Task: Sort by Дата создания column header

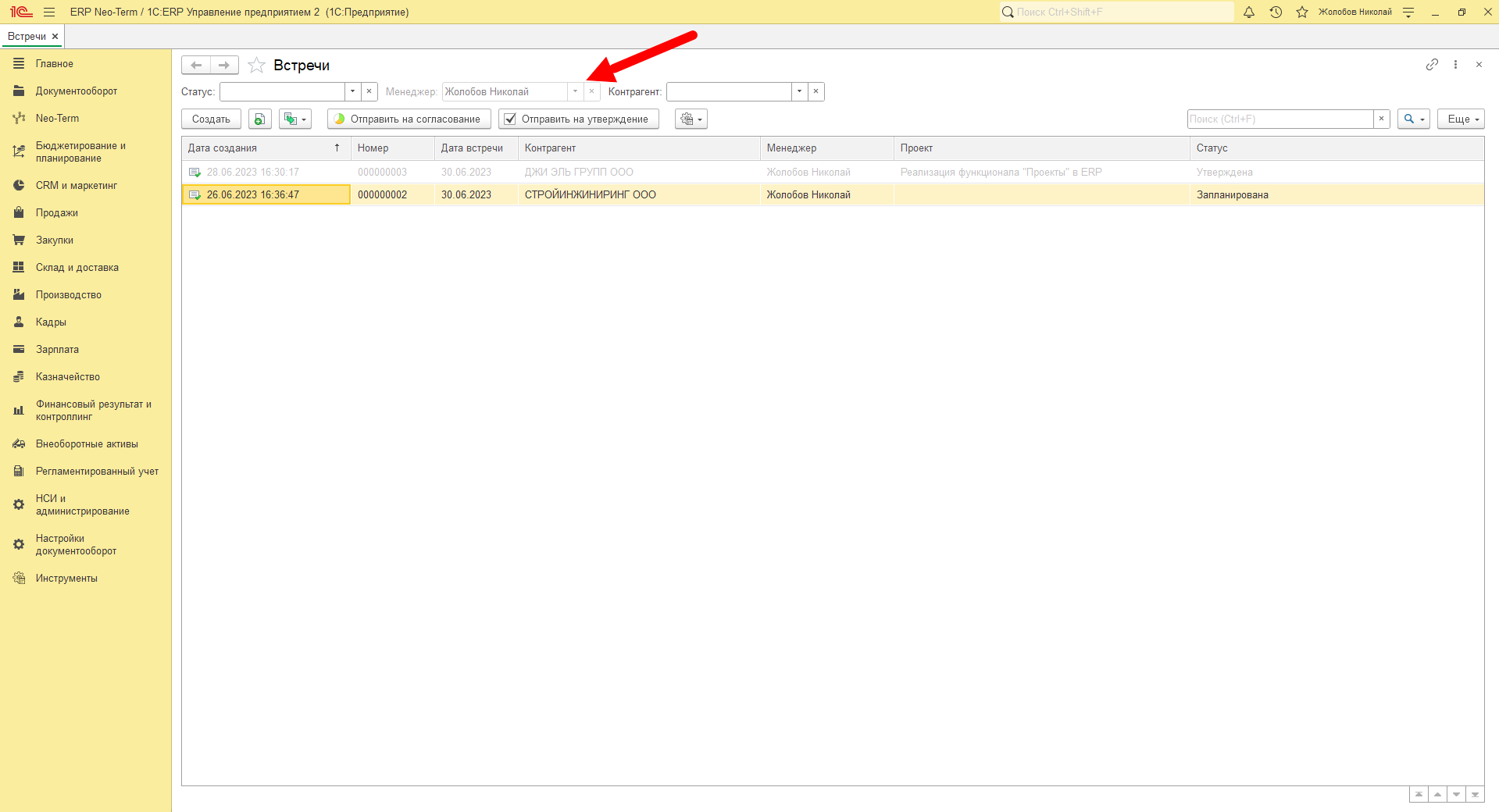Action: tap(266, 148)
